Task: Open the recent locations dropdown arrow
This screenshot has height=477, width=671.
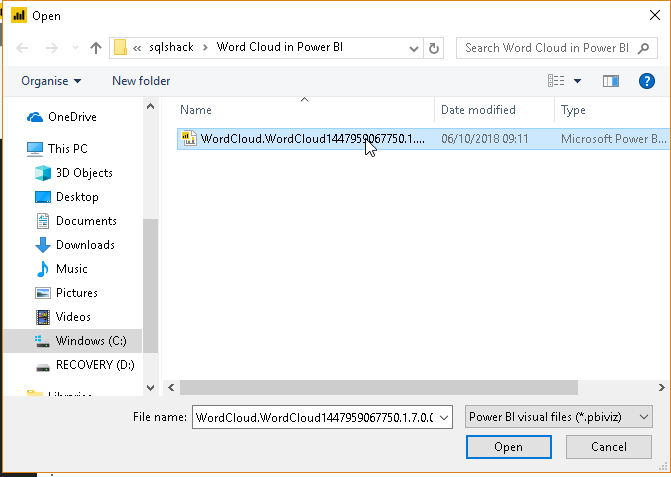Action: click(75, 47)
